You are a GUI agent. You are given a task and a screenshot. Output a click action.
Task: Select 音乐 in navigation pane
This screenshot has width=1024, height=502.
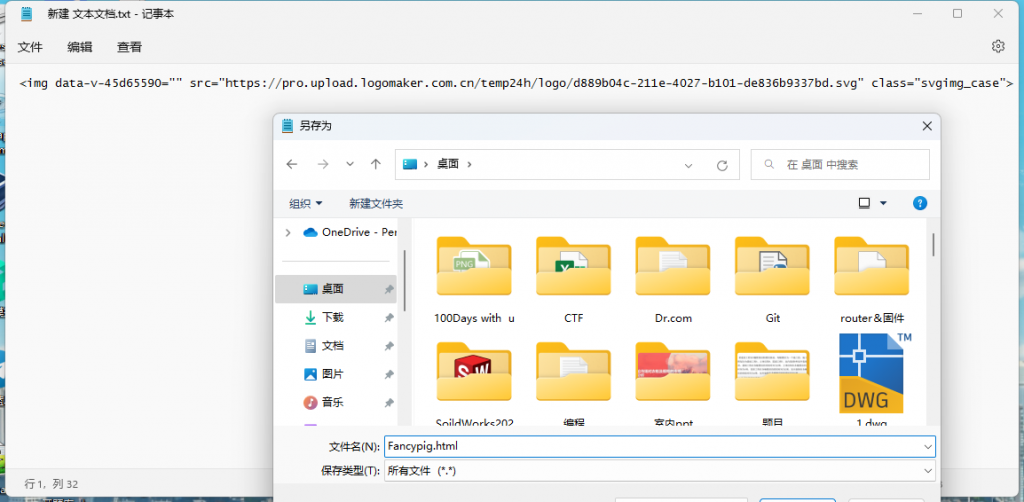point(324,403)
